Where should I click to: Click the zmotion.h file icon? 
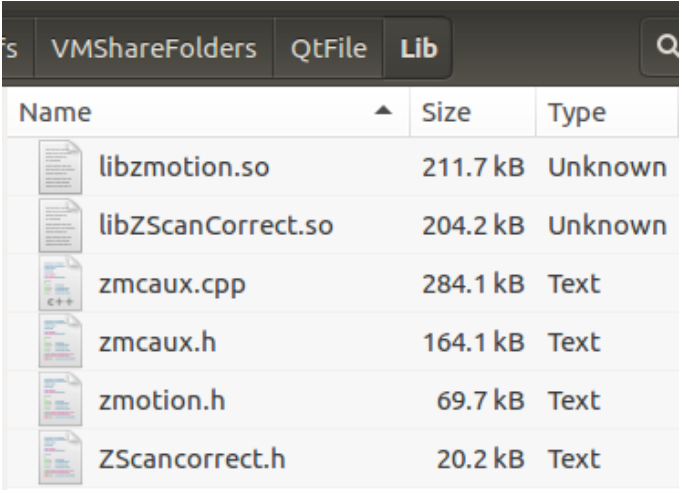pyautogui.click(x=60, y=400)
